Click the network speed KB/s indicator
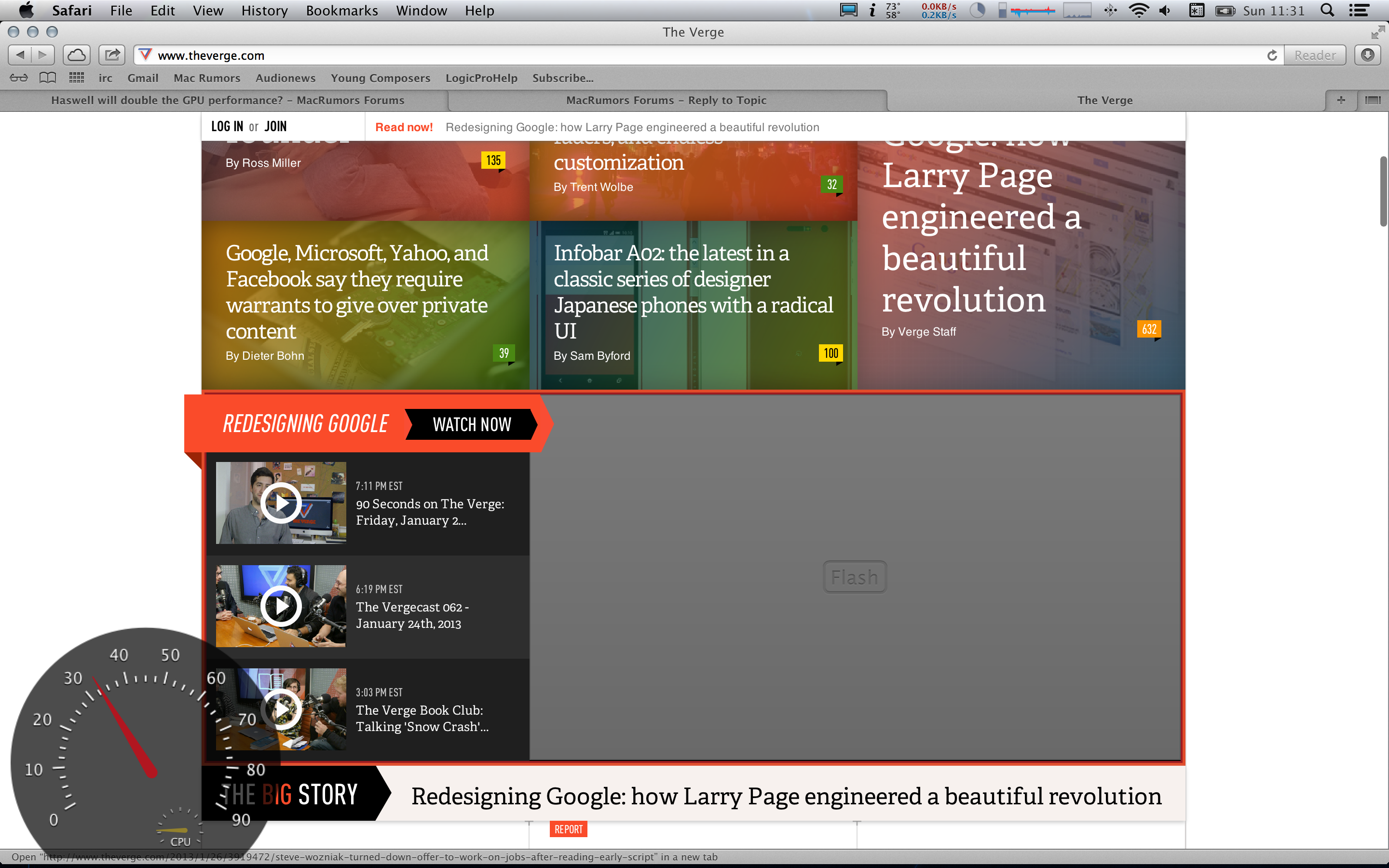1389x868 pixels. coord(939,10)
